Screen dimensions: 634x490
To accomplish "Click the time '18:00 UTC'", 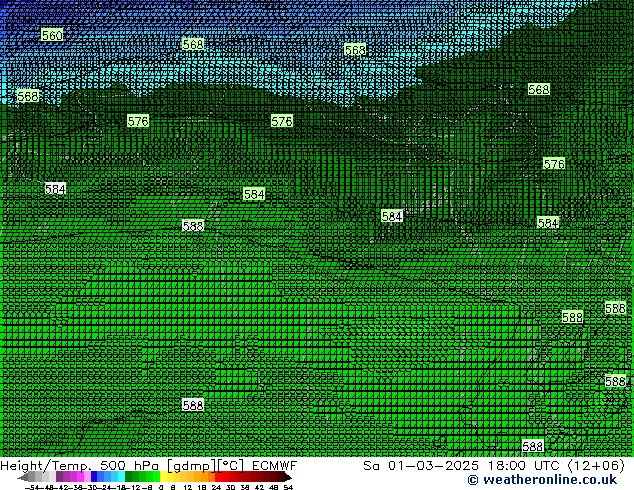I will pyautogui.click(x=524, y=465).
